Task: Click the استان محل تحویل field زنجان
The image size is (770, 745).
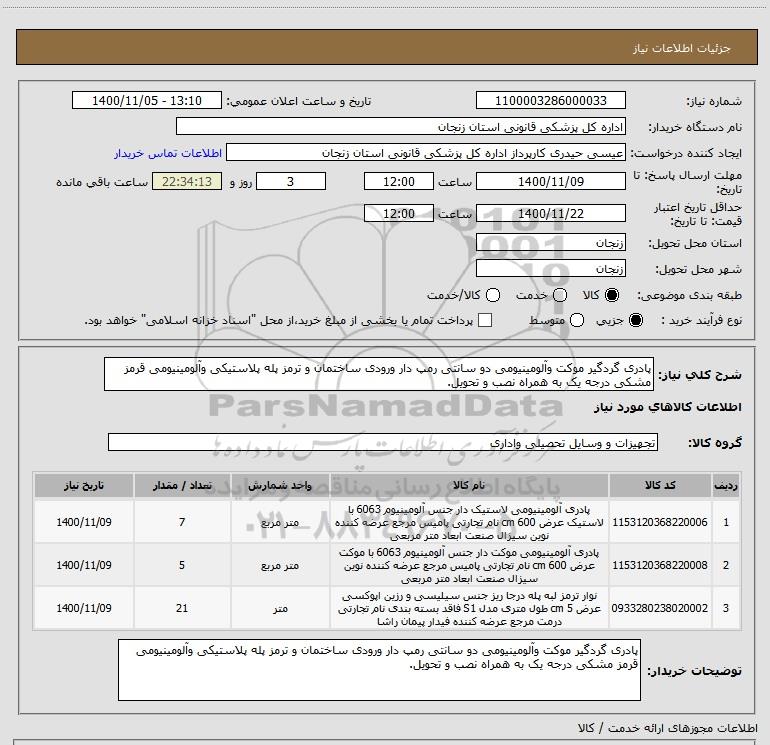Action: point(550,243)
